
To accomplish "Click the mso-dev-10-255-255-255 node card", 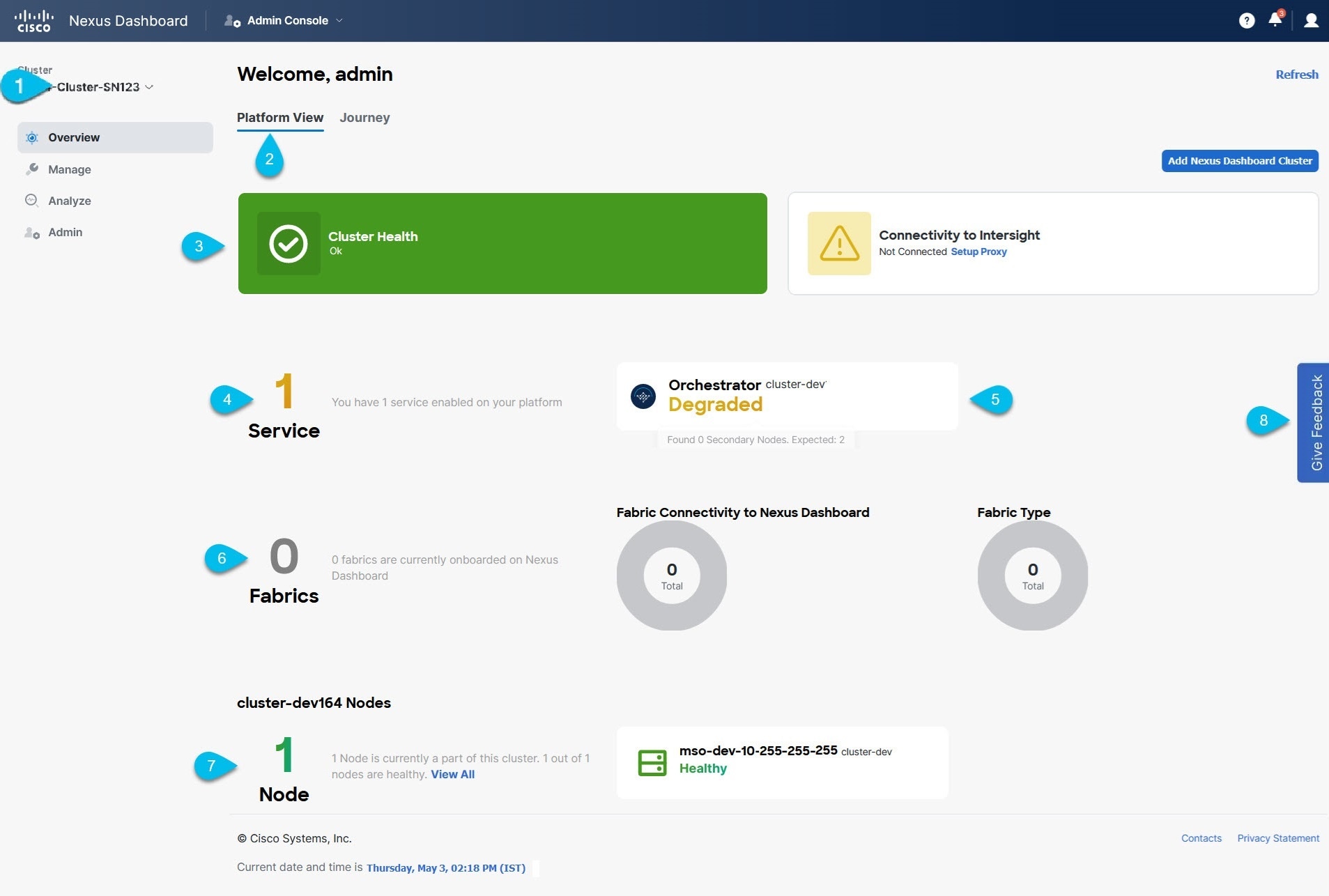I will pos(782,763).
